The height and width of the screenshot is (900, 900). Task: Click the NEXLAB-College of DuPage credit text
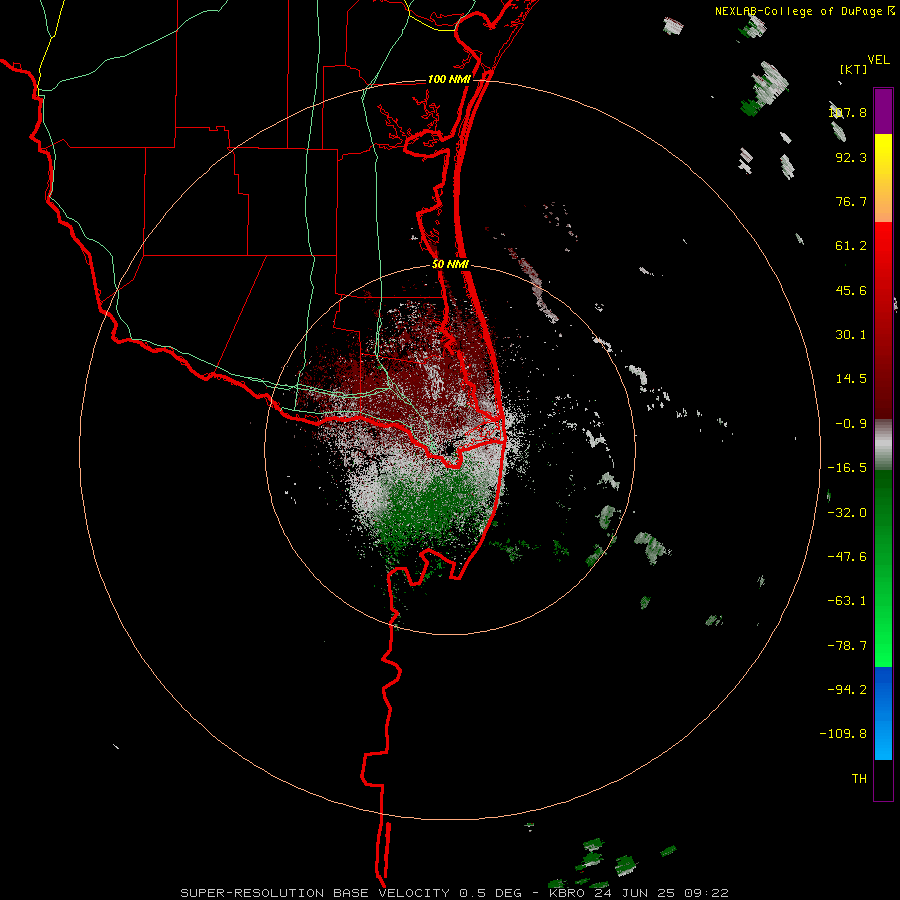798,11
